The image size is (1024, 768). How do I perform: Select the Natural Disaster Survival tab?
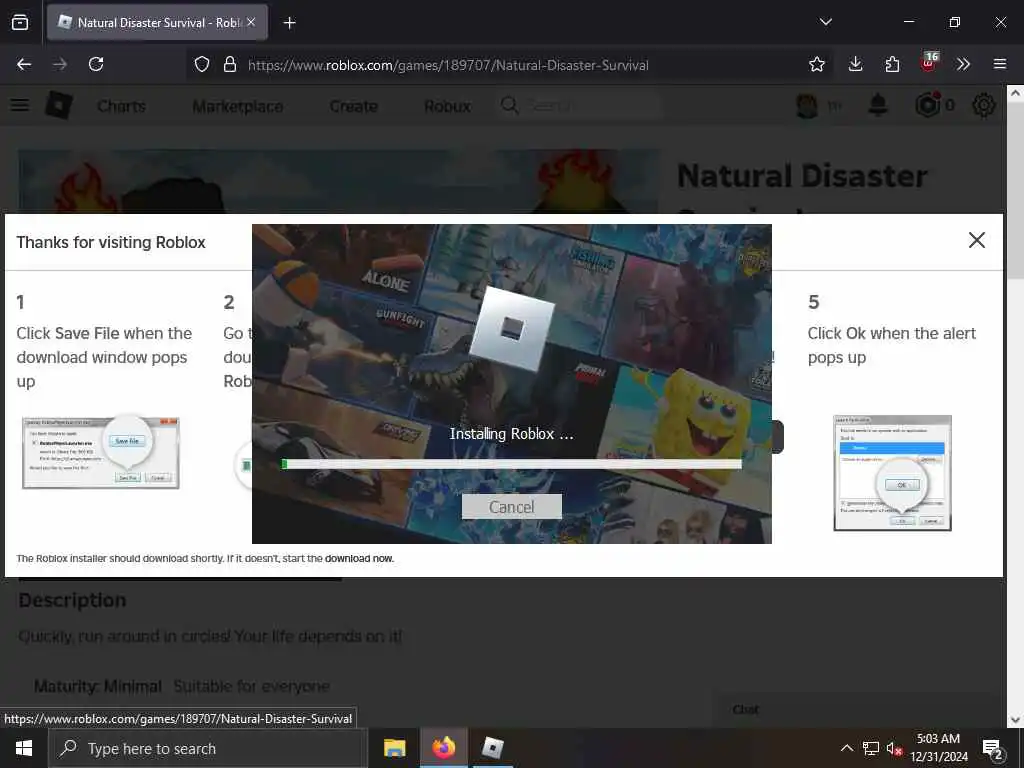157,22
